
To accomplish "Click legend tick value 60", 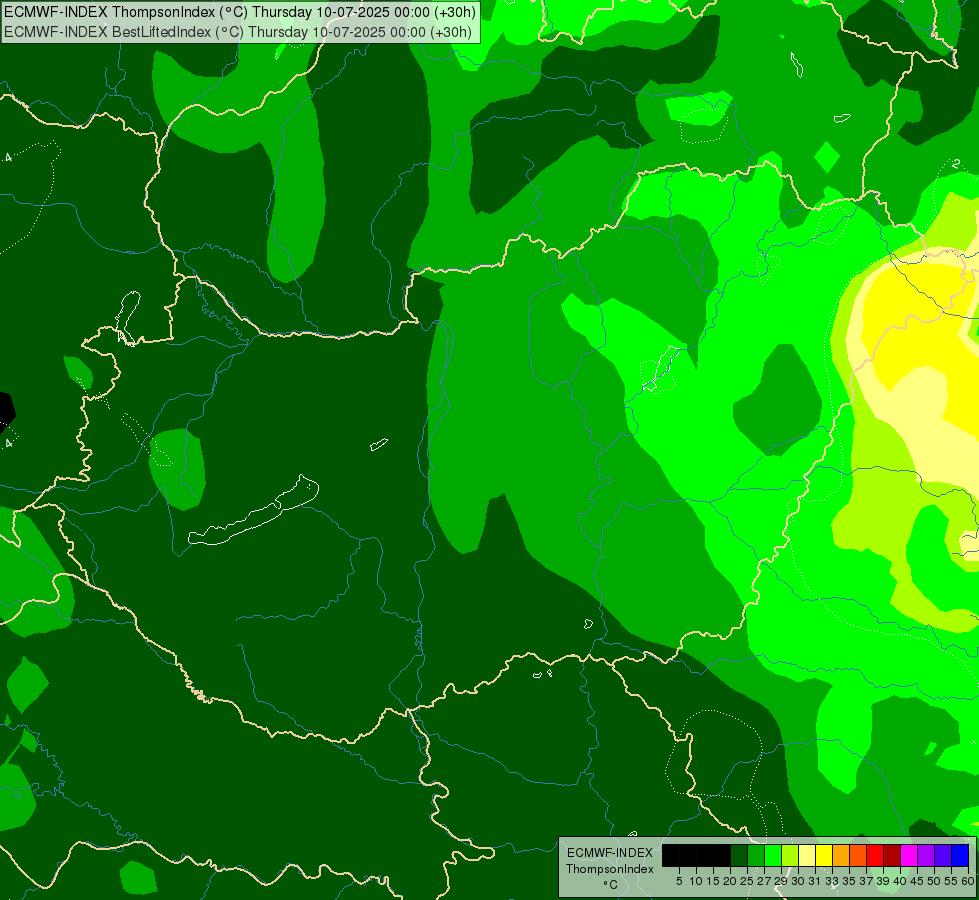I will coord(968,881).
